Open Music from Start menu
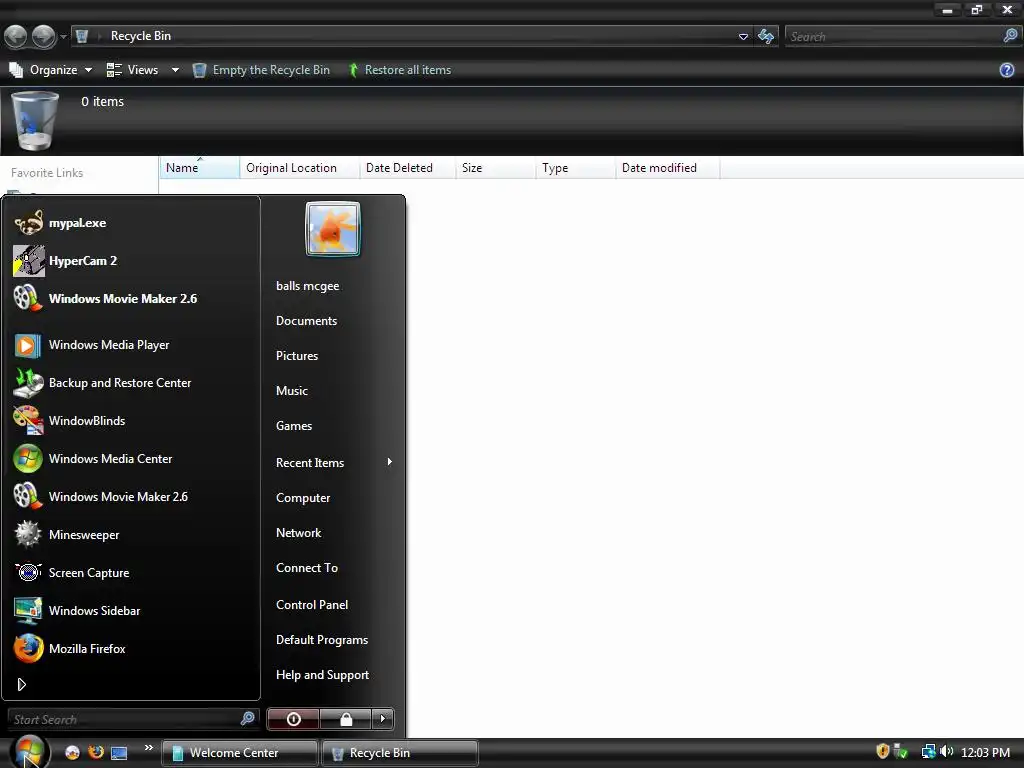This screenshot has width=1024, height=768. pos(292,391)
